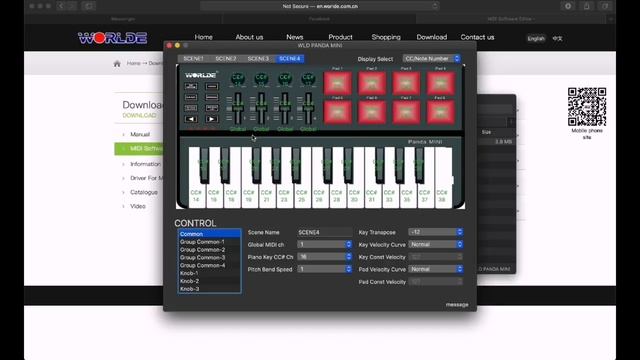Image resolution: width=640 pixels, height=360 pixels.
Task: Click the white piano key labeled CC# 21
Action: click(267, 196)
